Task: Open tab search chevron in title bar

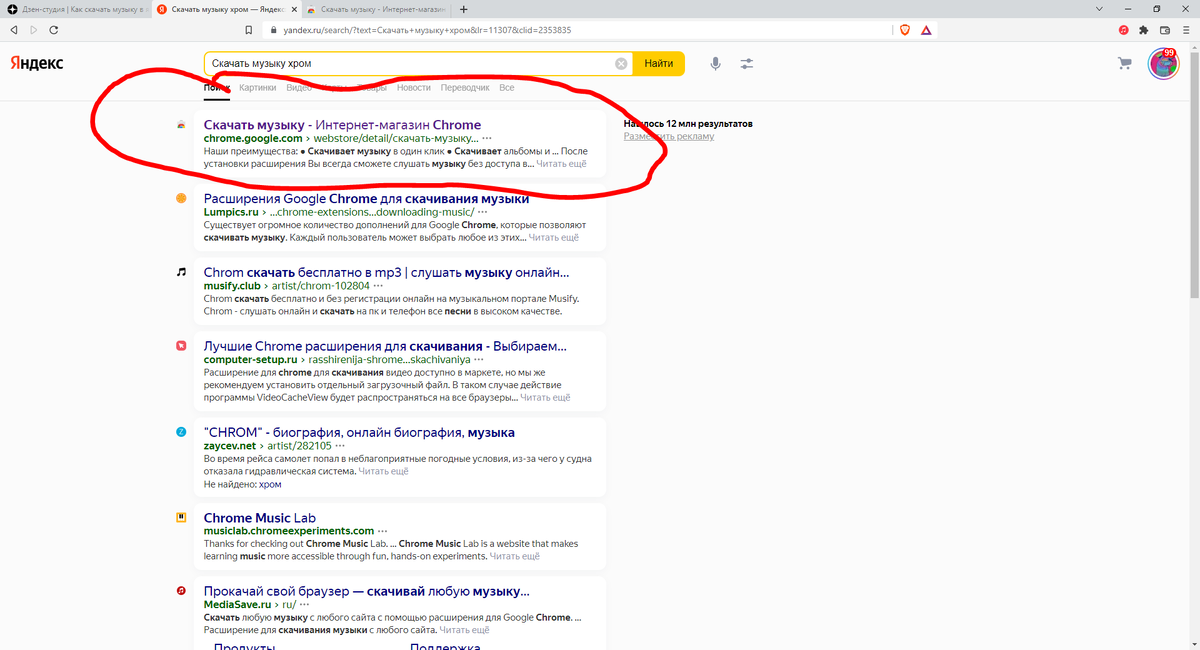Action: pos(1101,8)
